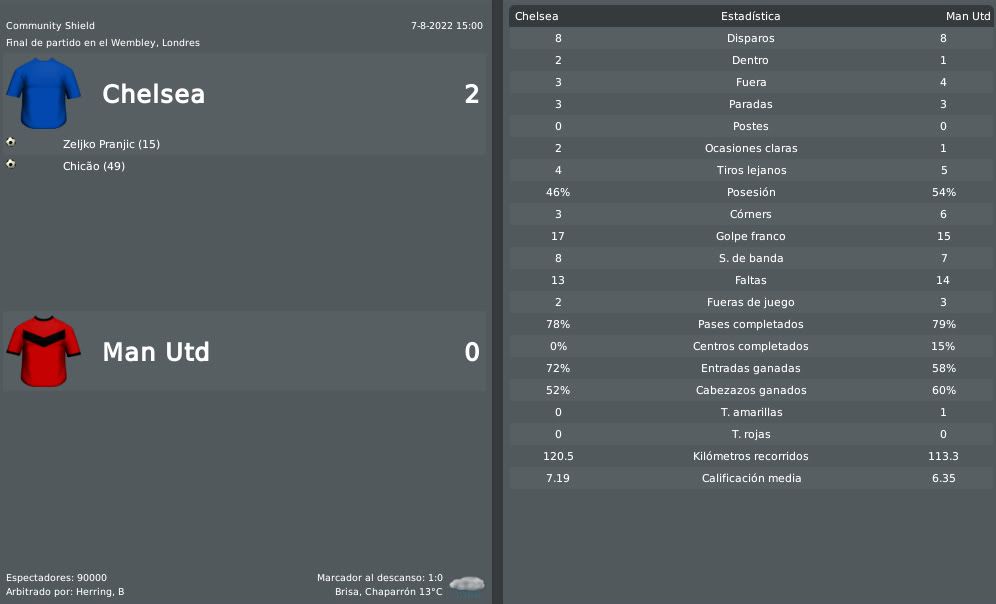Click the Man Utd column header
Viewport: 996px width, 604px height.
point(967,17)
